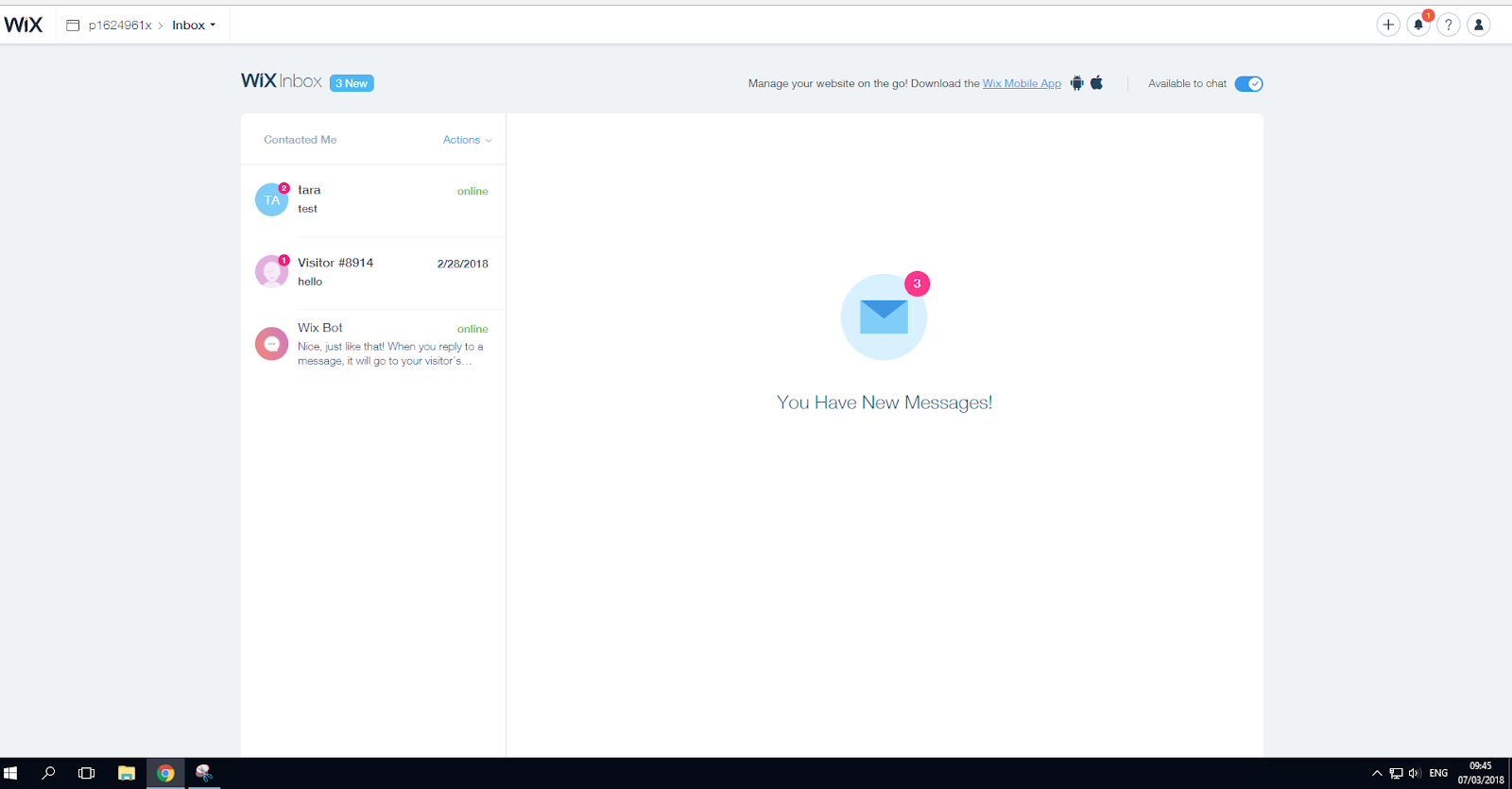Expand the Inbox dropdown in header

point(194,26)
